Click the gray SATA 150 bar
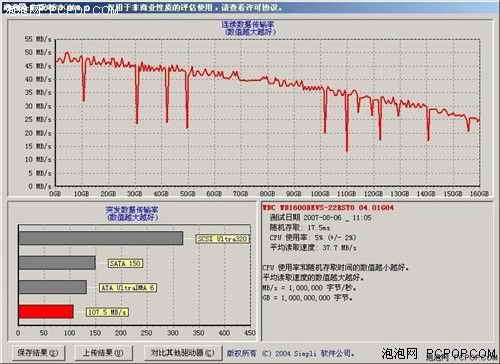 57,263
